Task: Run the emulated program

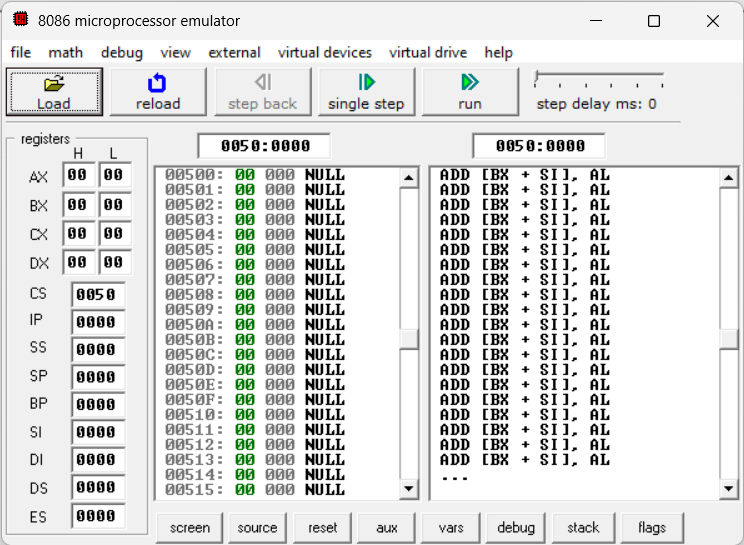Action: point(470,92)
